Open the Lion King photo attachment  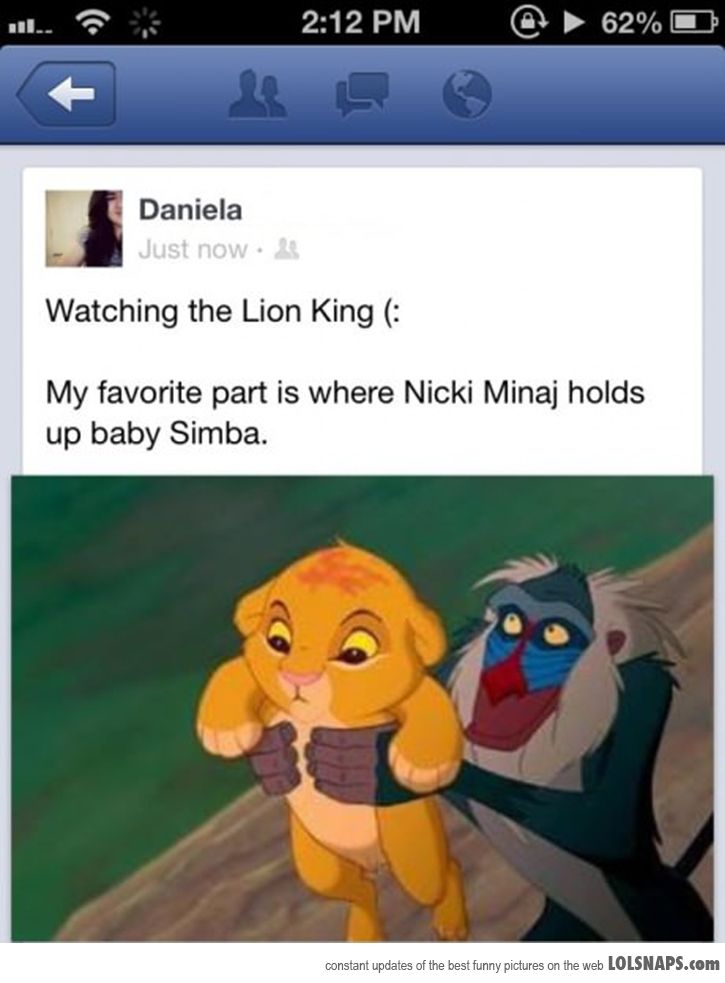[x=362, y=708]
